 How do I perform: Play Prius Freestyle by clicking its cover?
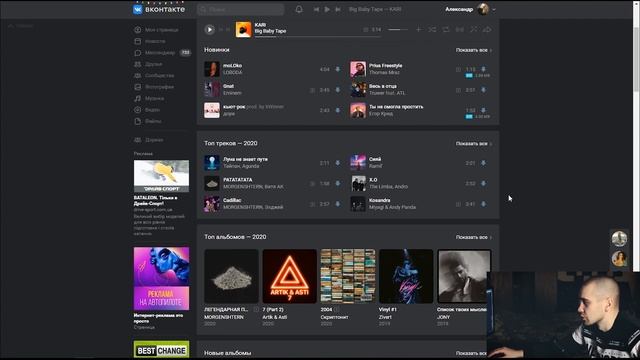click(358, 69)
